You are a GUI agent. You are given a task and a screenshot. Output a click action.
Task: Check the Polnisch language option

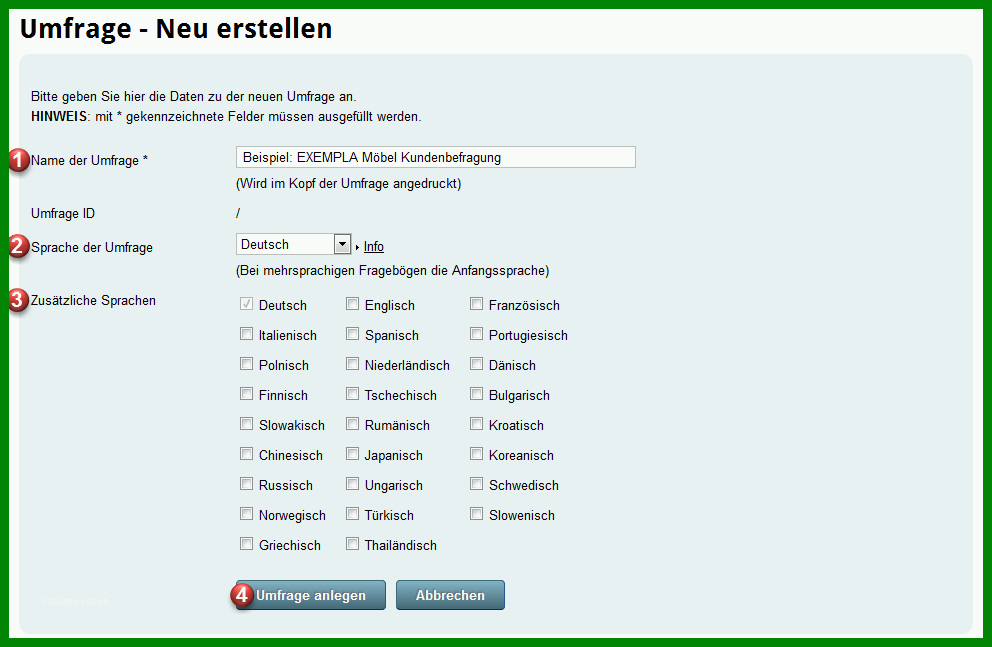(246, 364)
